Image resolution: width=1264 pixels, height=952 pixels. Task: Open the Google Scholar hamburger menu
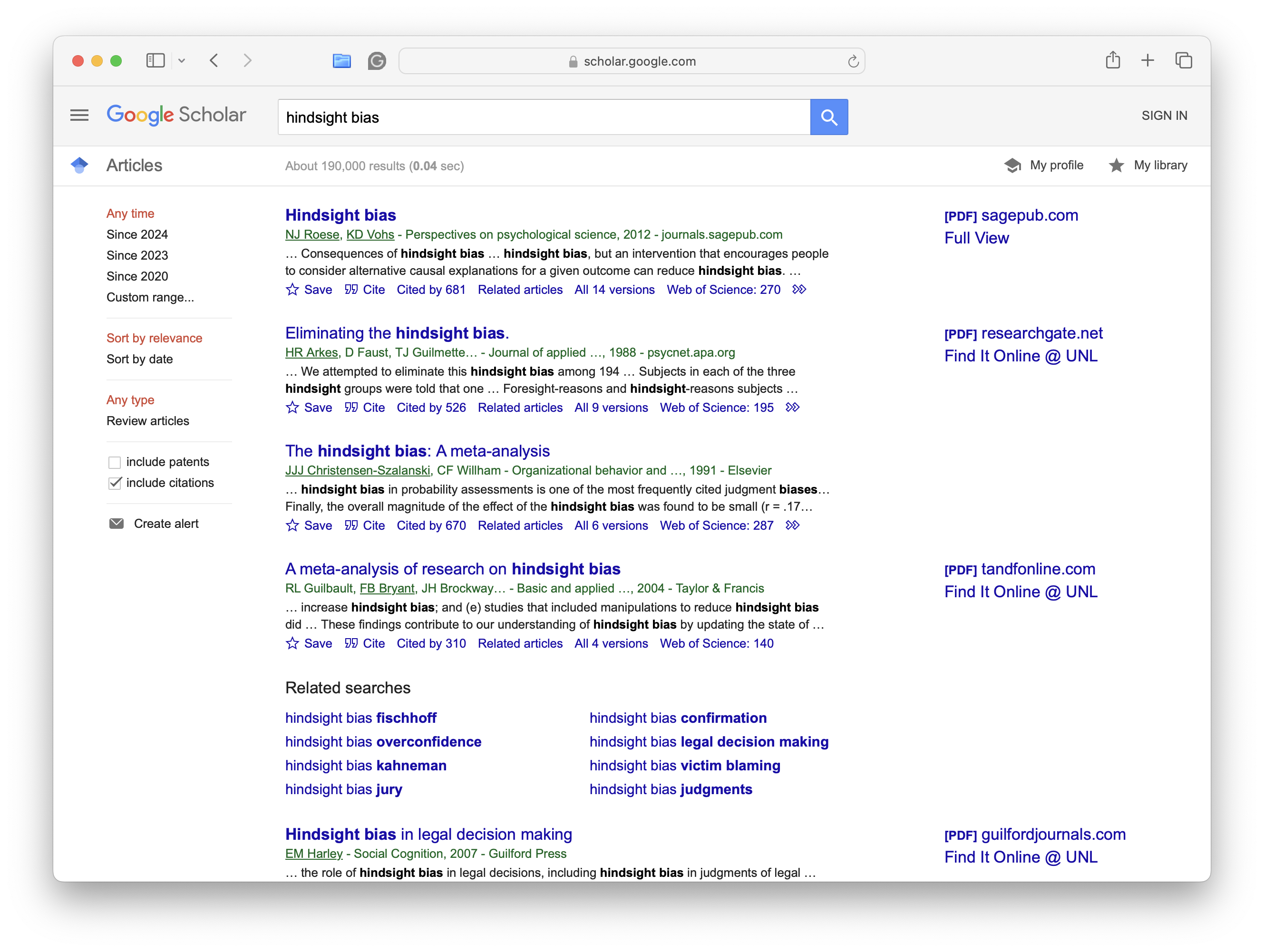tap(79, 116)
